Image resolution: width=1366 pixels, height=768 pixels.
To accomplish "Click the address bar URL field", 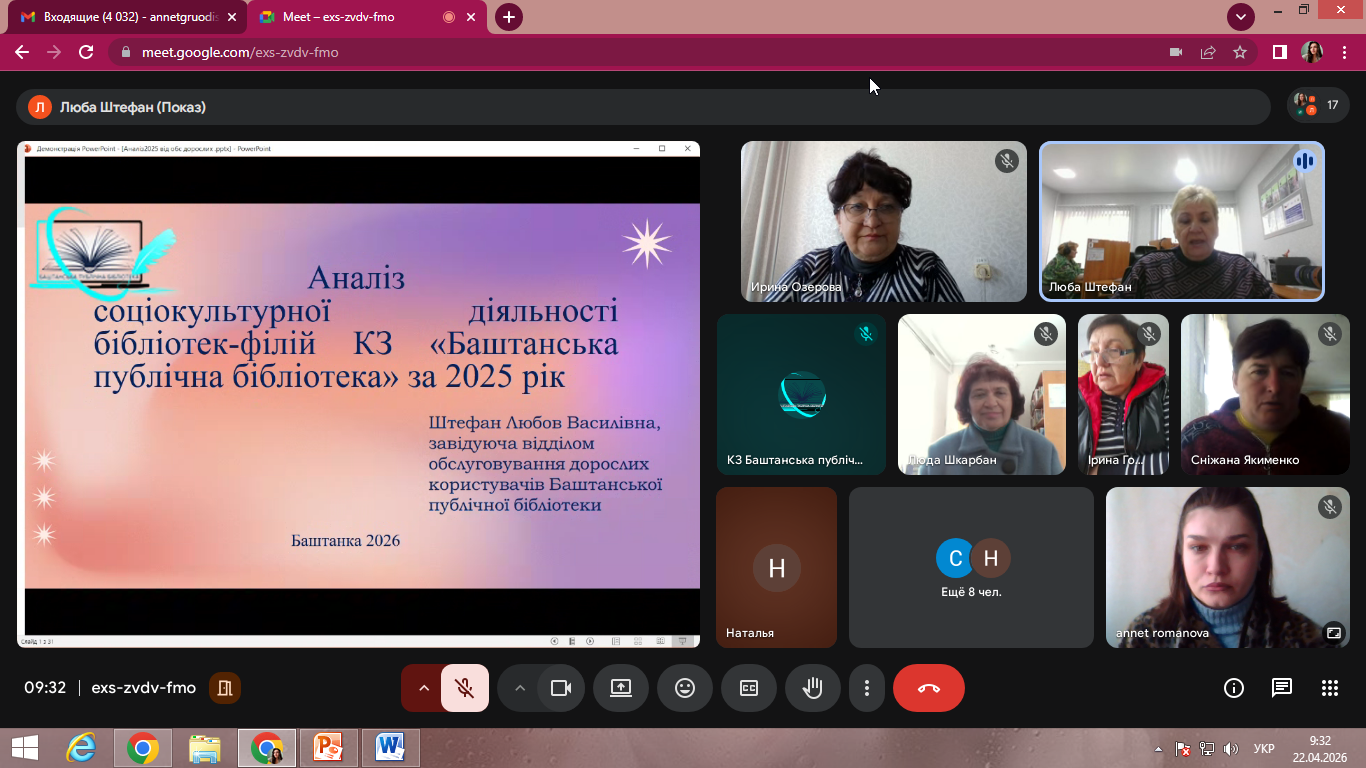I will (640, 52).
